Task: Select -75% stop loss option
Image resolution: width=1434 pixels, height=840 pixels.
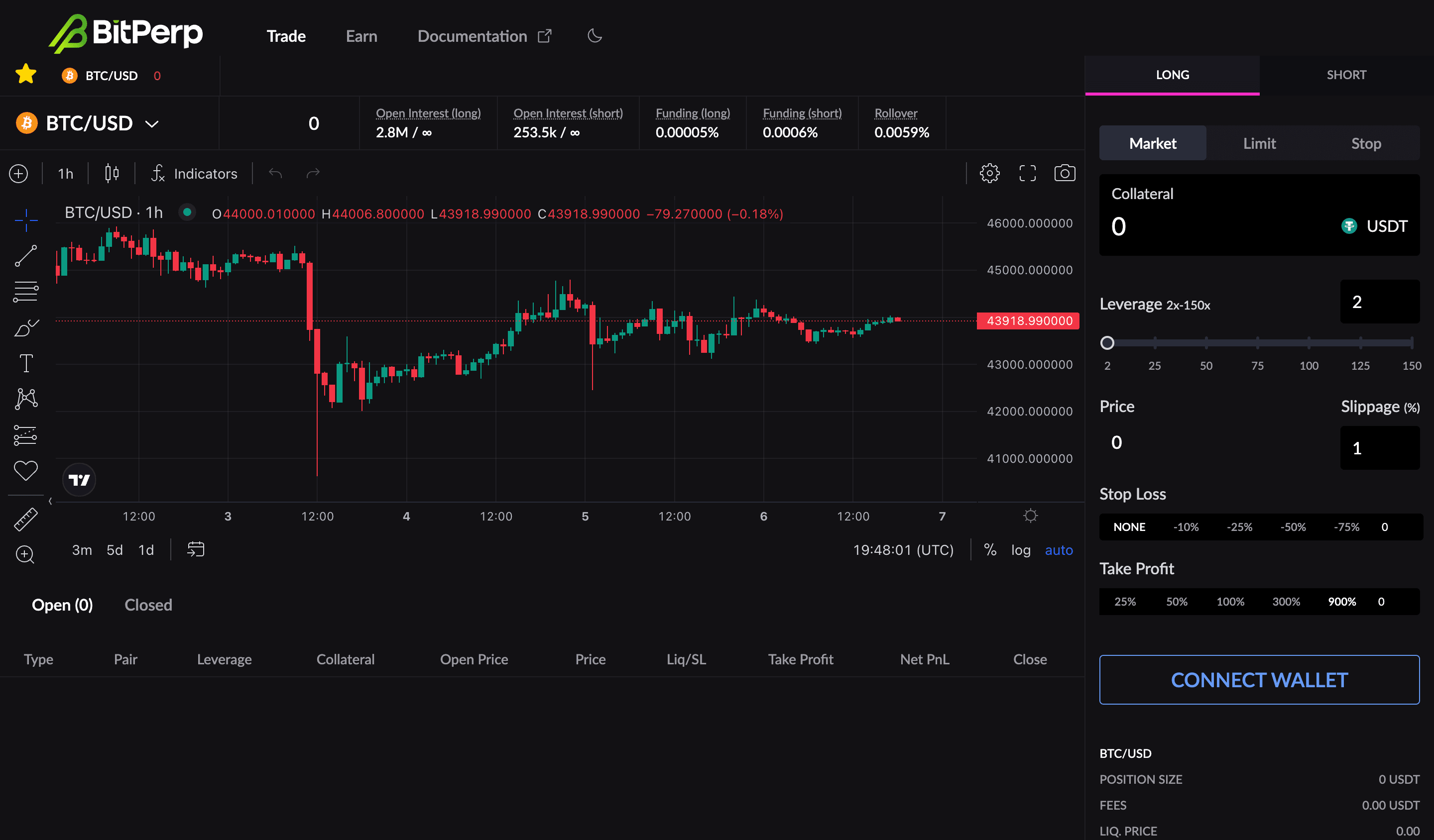Action: tap(1346, 526)
